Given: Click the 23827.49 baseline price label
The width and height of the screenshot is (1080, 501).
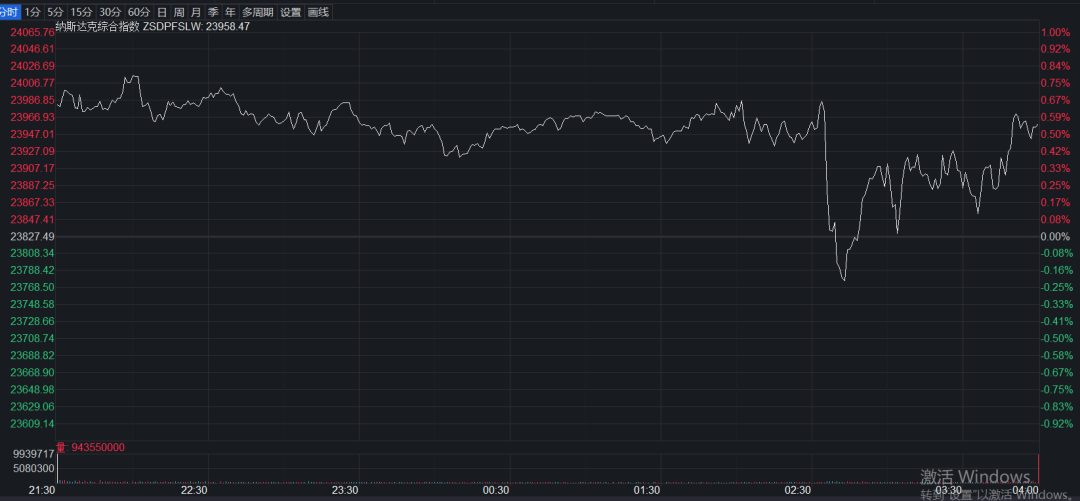Looking at the screenshot, I should pyautogui.click(x=32, y=236).
